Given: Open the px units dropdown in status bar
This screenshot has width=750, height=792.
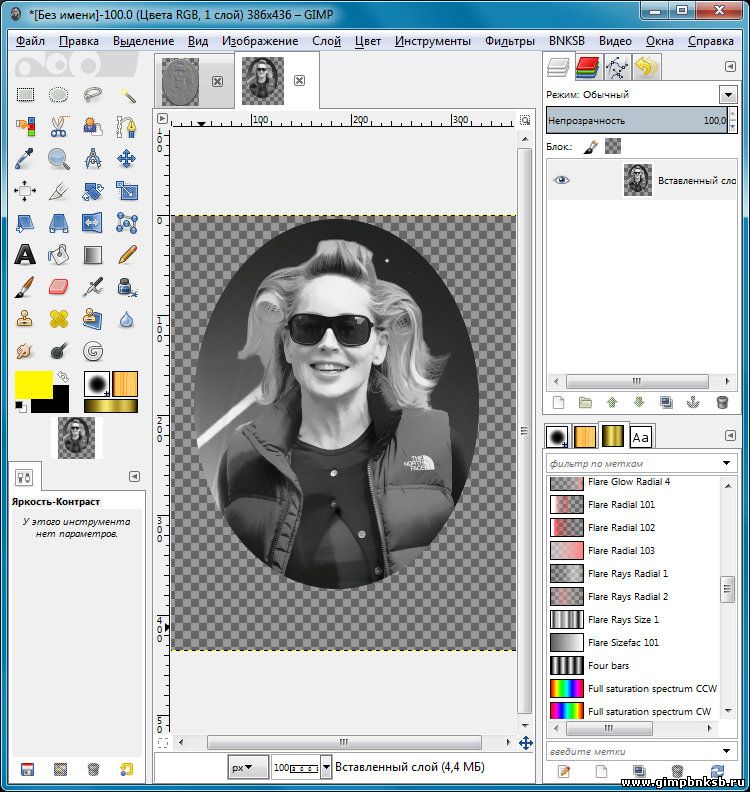Looking at the screenshot, I should coord(248,768).
